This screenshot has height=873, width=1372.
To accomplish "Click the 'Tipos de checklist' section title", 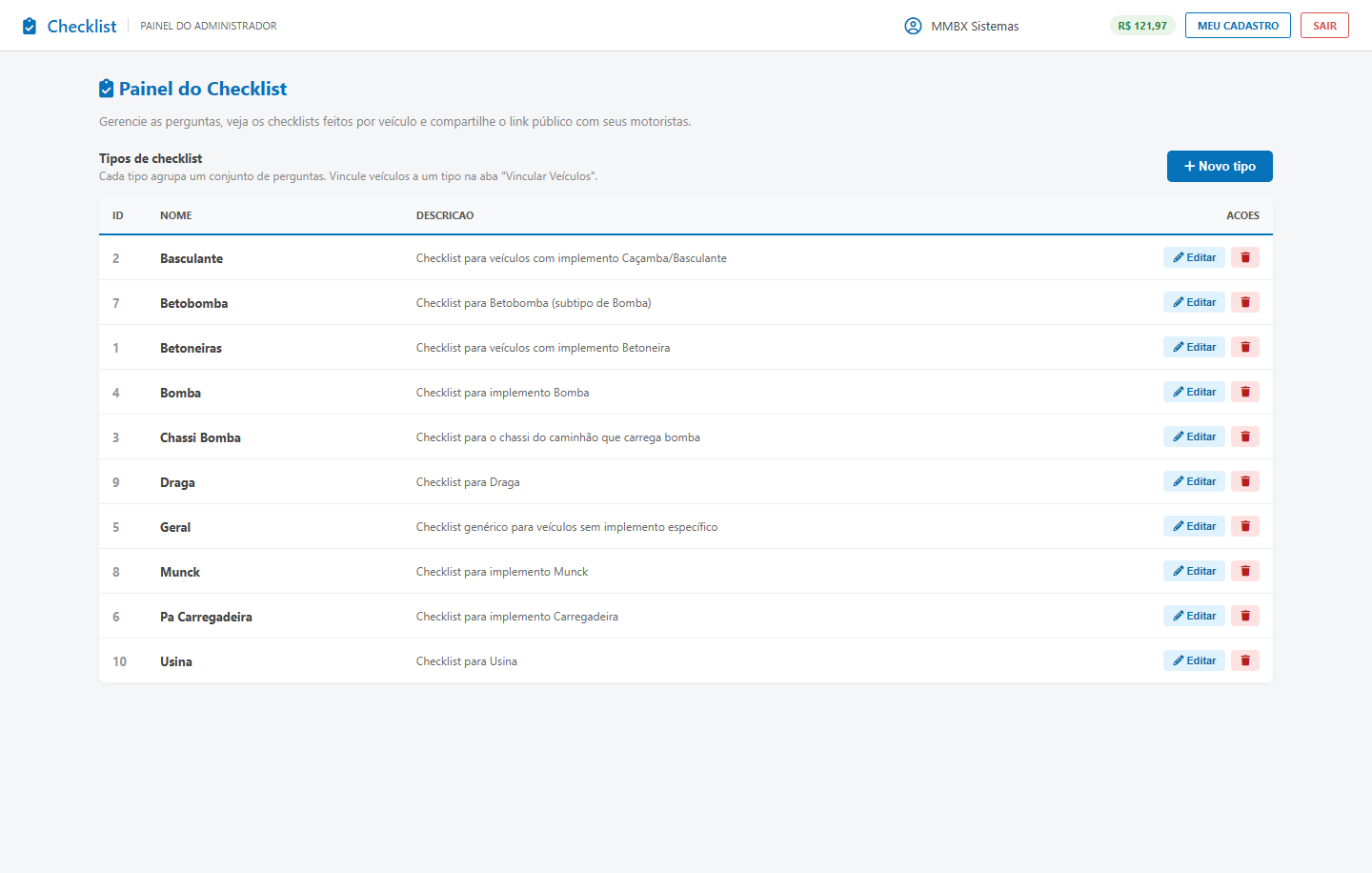I will [151, 158].
